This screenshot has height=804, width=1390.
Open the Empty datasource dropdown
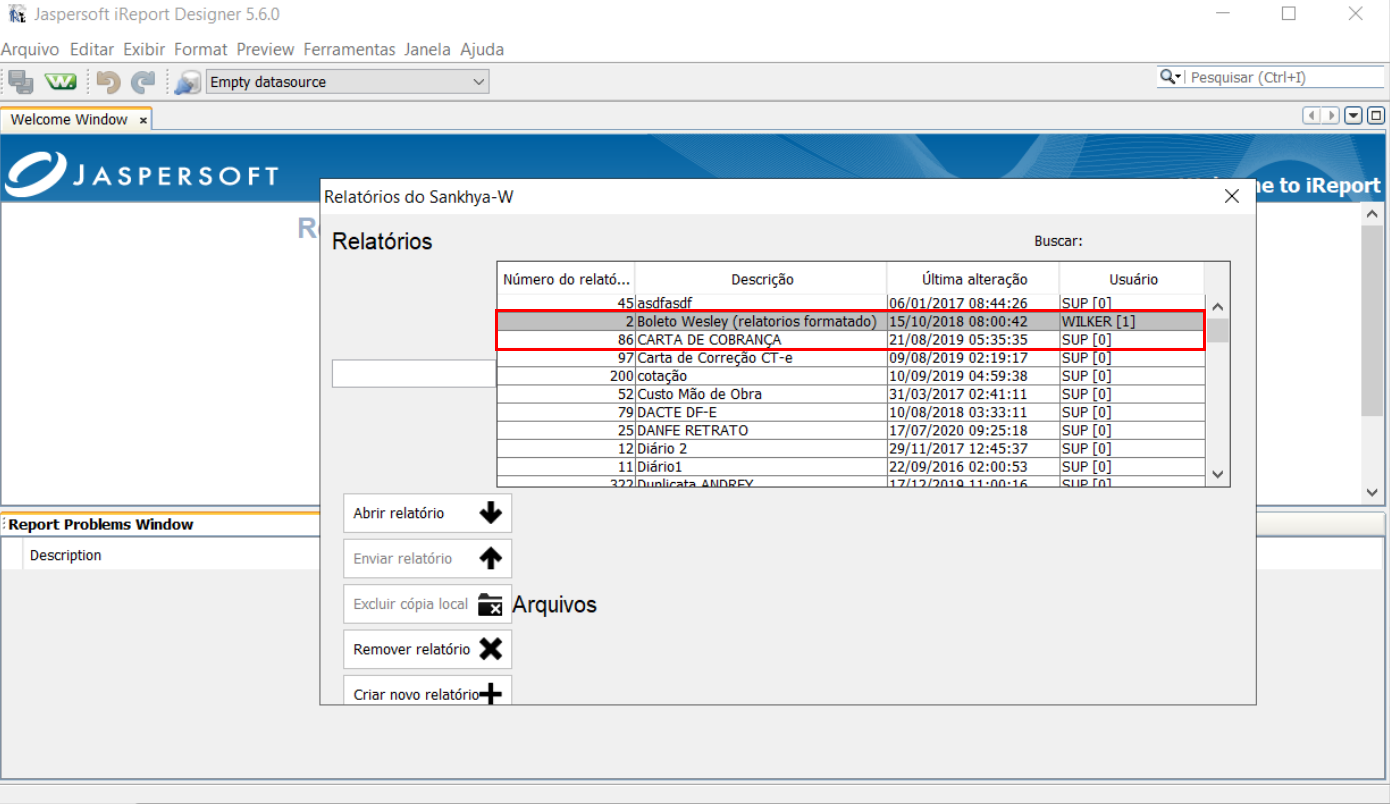(x=347, y=82)
